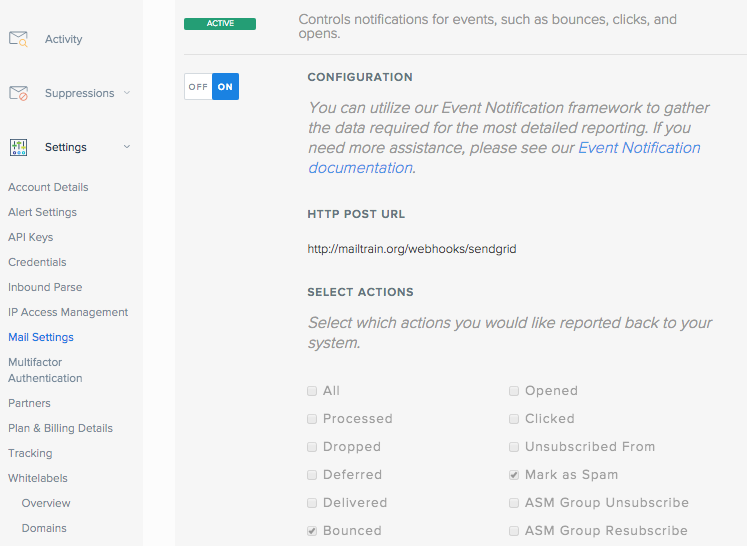Expand the Suppressions menu chevron

click(127, 93)
